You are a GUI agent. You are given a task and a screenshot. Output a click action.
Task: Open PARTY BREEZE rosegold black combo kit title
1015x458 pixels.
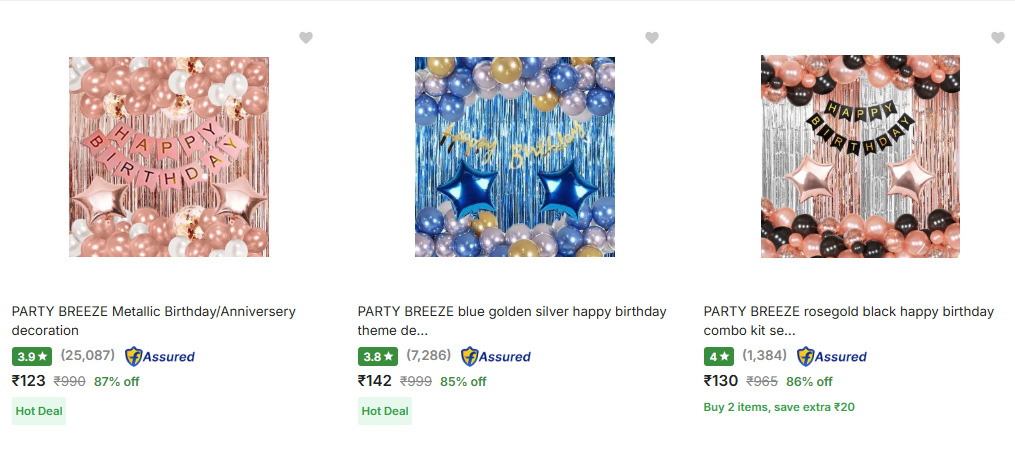pyautogui.click(x=849, y=320)
